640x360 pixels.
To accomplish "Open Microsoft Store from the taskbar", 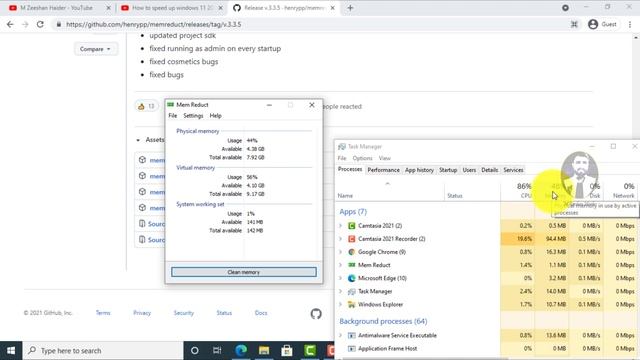I will tap(287, 351).
